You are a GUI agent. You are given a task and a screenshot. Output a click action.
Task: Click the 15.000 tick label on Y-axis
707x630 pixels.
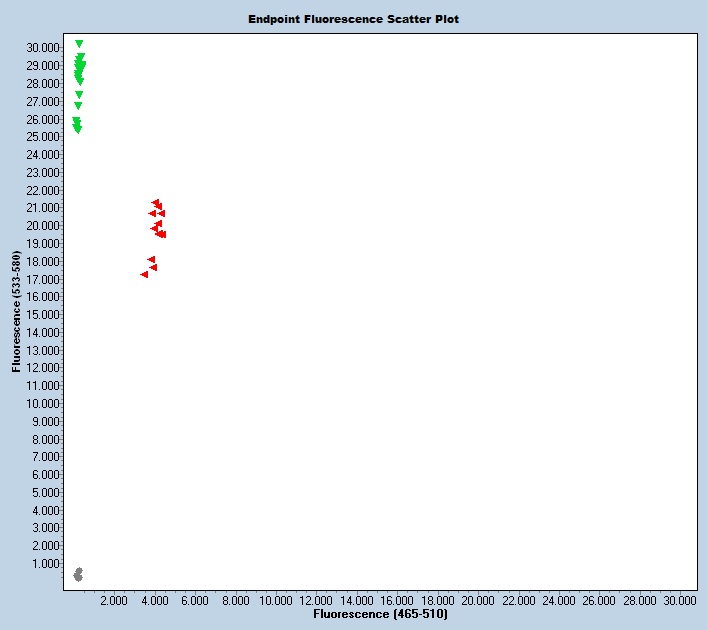(x=44, y=314)
